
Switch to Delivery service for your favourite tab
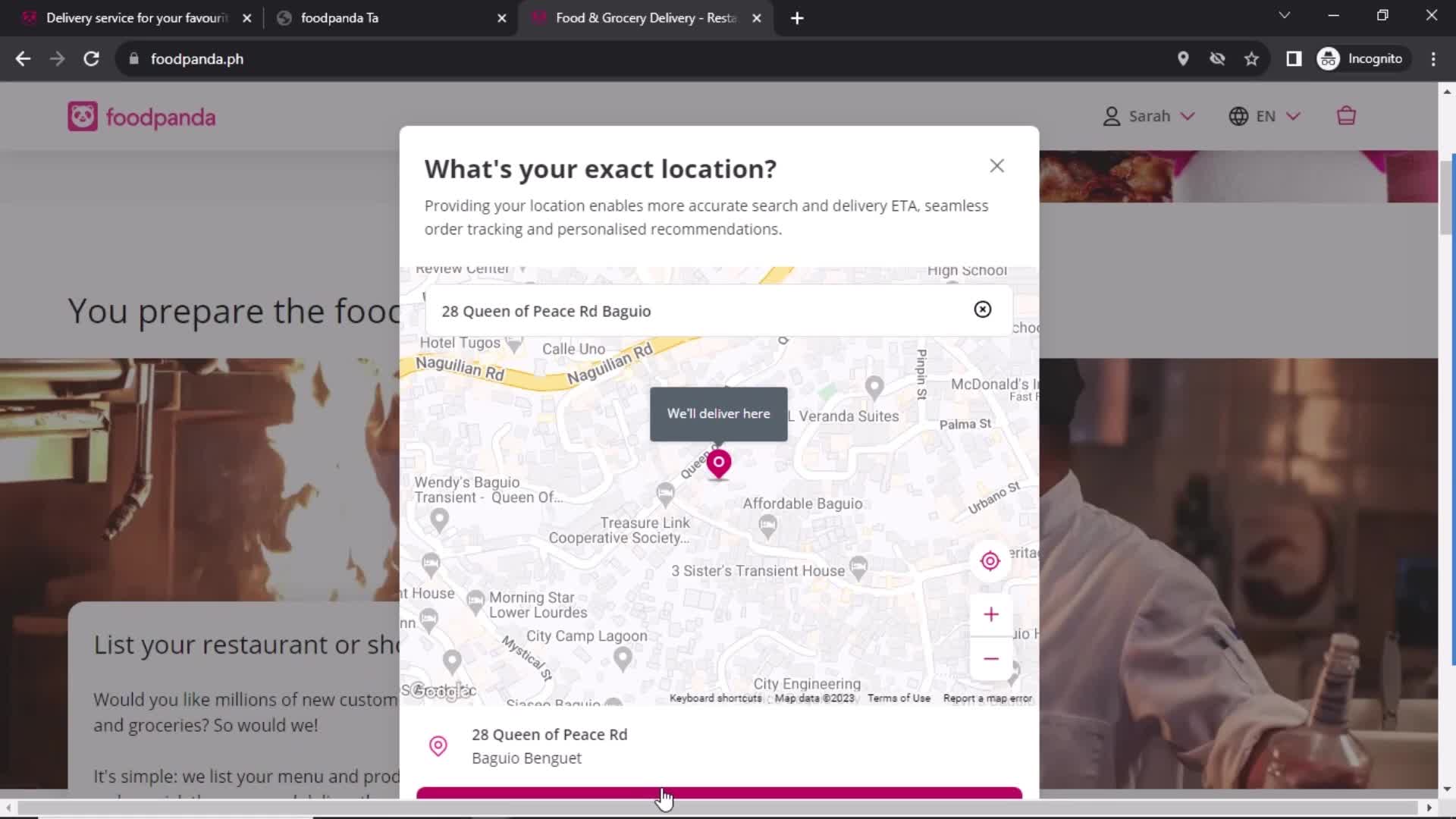136,17
